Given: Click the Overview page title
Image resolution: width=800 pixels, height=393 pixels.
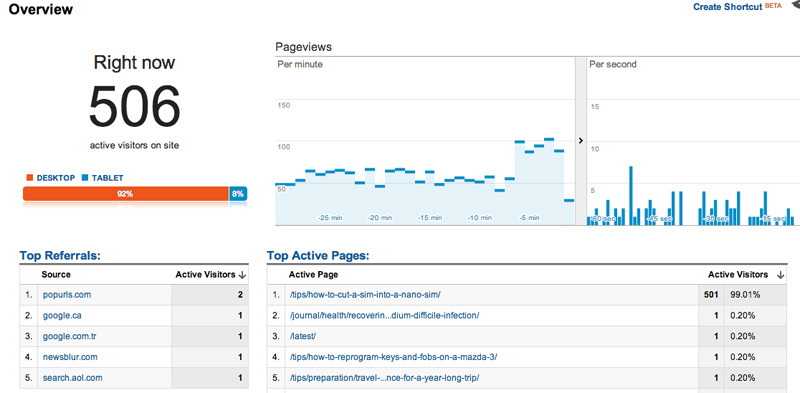Looking at the screenshot, I should (x=41, y=9).
